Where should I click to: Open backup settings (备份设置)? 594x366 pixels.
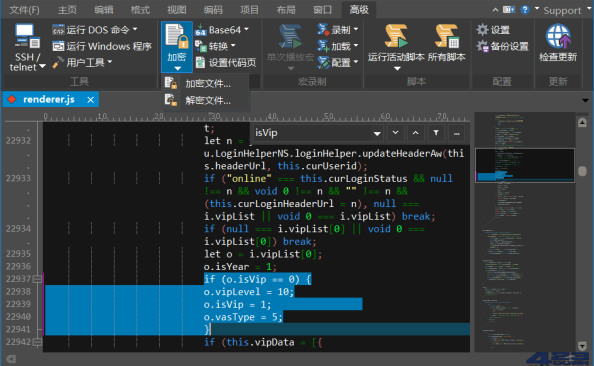click(x=502, y=46)
